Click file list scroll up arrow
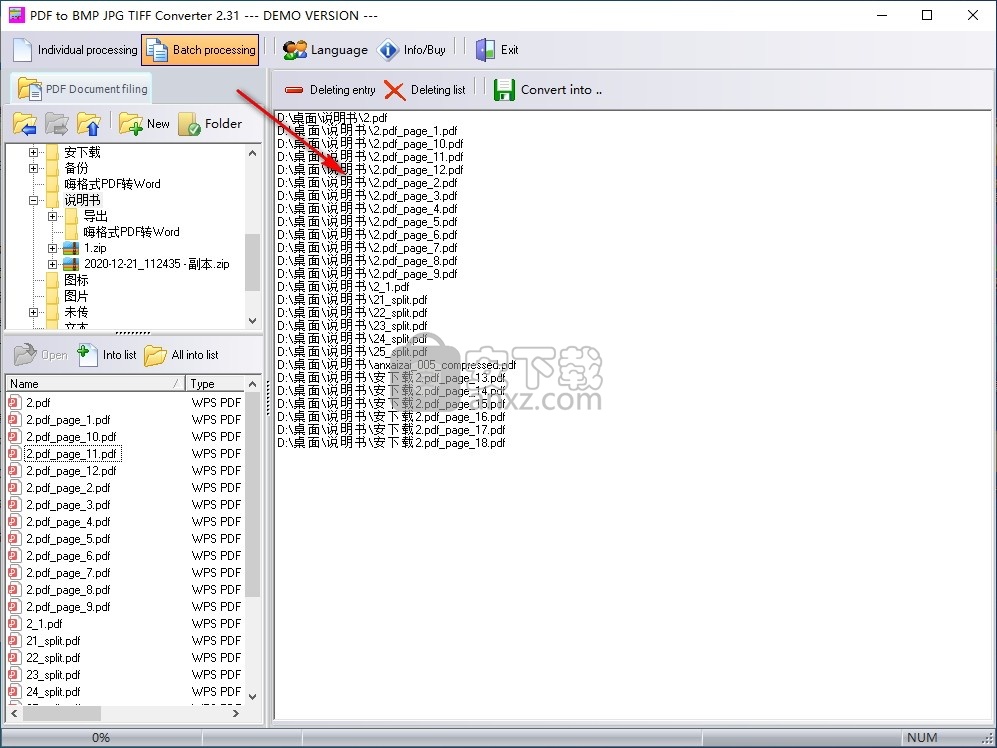The image size is (997, 748). [x=252, y=384]
